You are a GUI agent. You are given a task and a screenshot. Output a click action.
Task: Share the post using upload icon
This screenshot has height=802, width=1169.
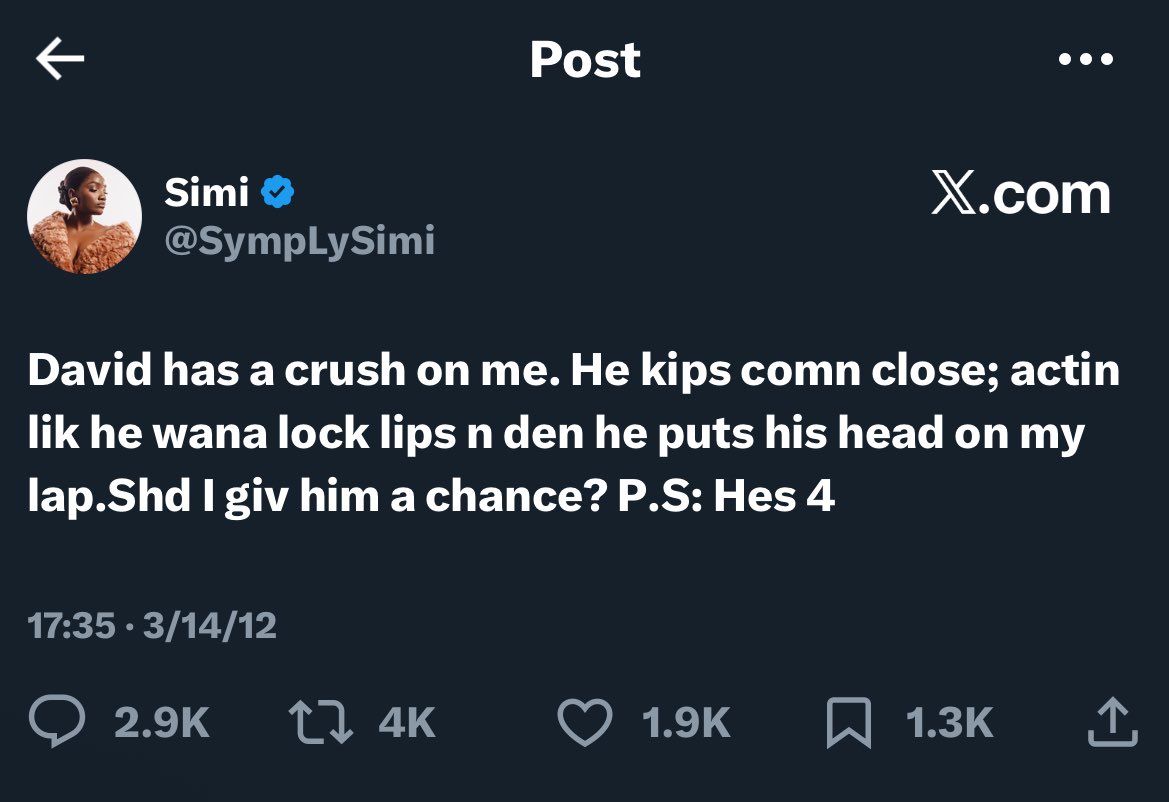click(1112, 722)
